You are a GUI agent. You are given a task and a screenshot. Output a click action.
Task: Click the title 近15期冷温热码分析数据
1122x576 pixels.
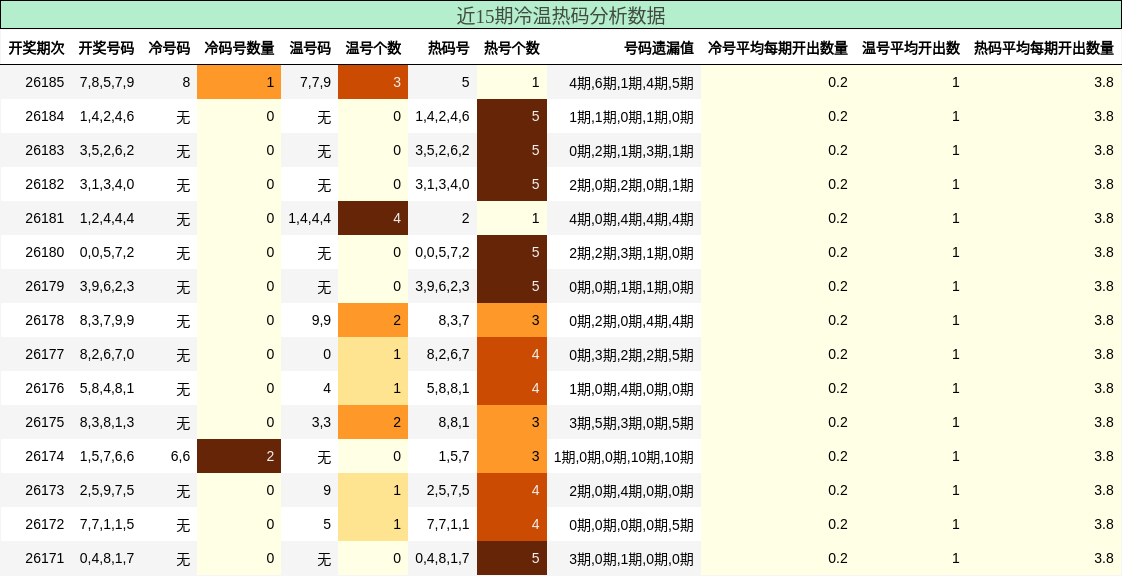tap(560, 15)
